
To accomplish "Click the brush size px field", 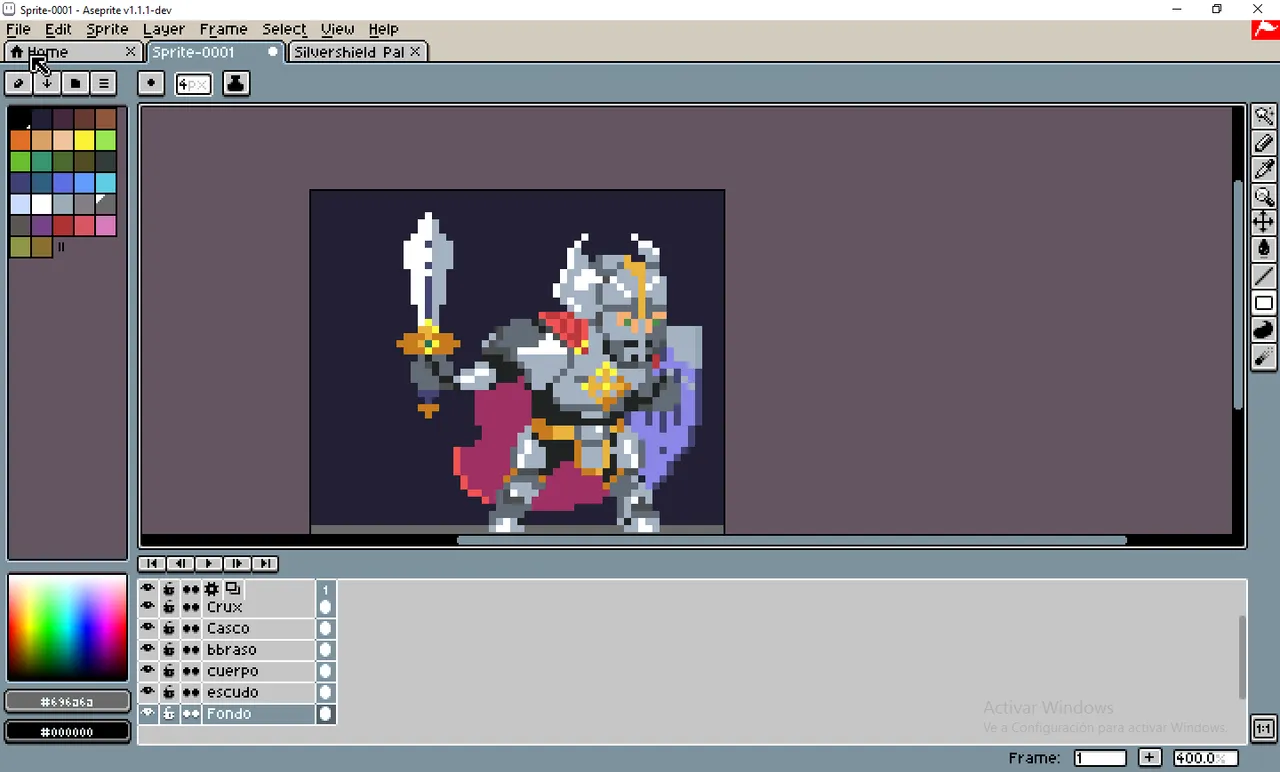I will point(193,84).
